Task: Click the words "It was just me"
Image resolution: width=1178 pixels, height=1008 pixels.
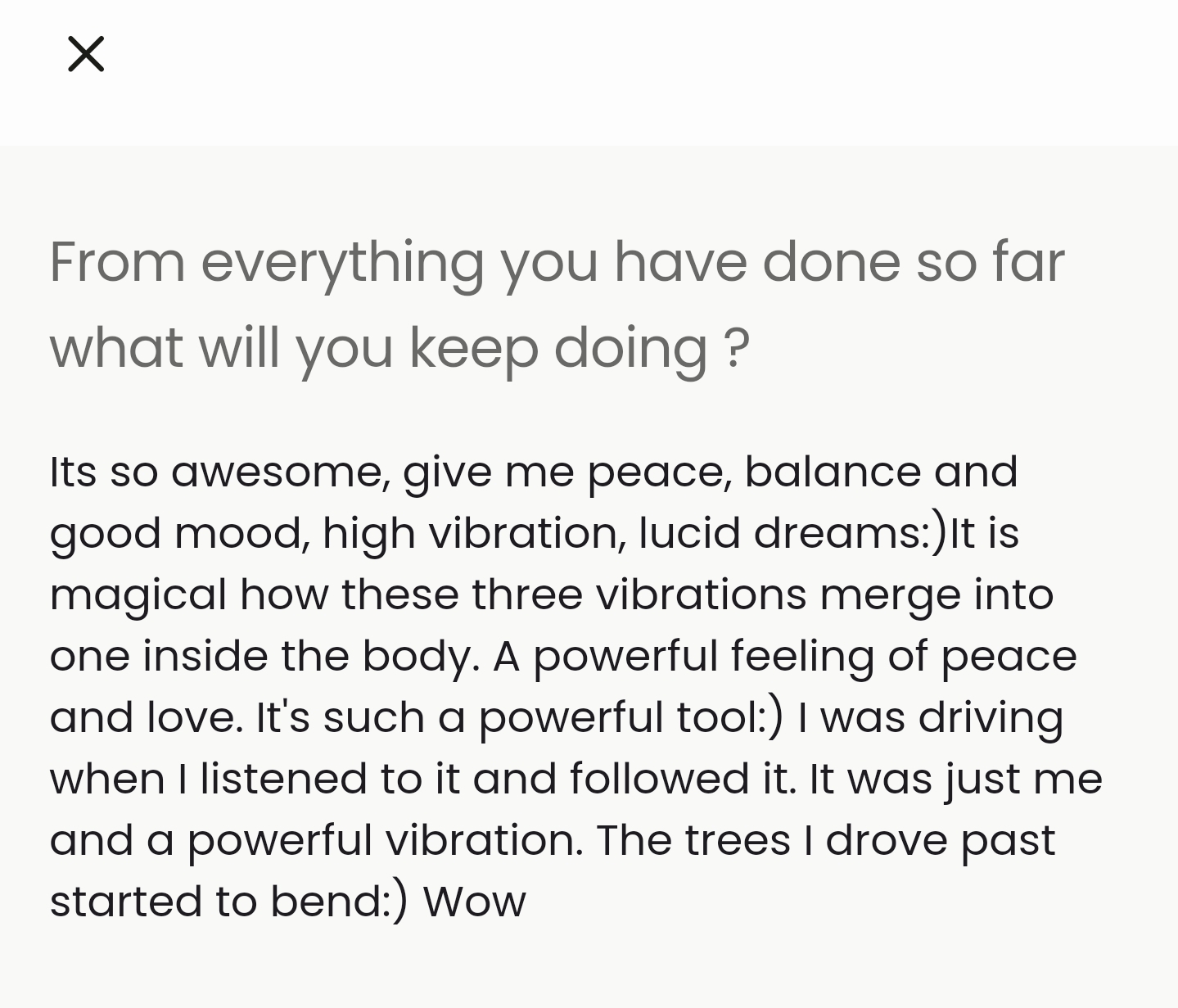Action: click(955, 779)
